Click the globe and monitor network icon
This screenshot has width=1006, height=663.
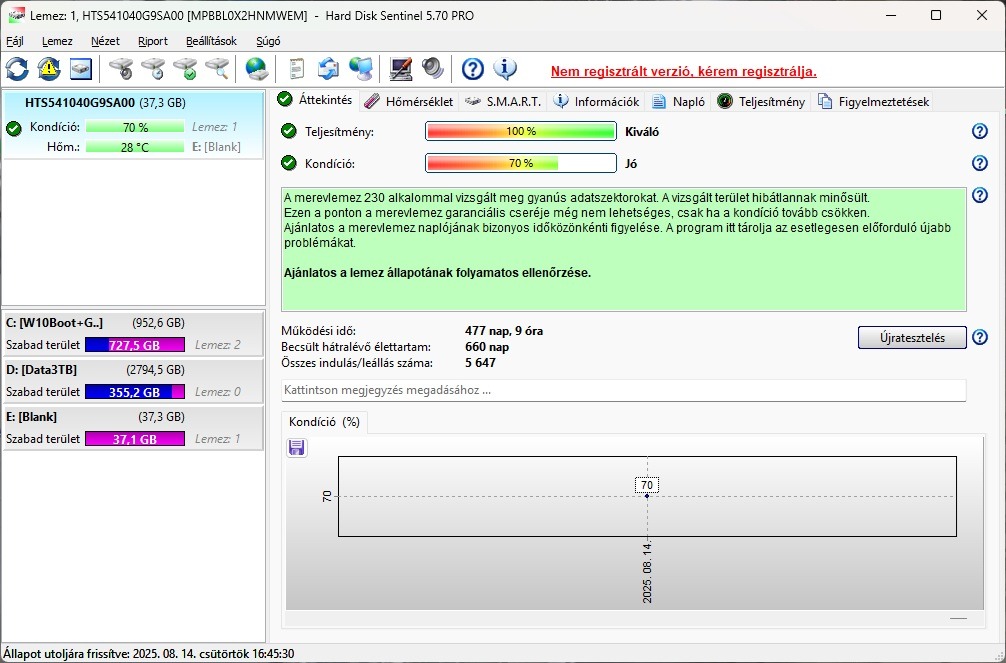[x=361, y=69]
